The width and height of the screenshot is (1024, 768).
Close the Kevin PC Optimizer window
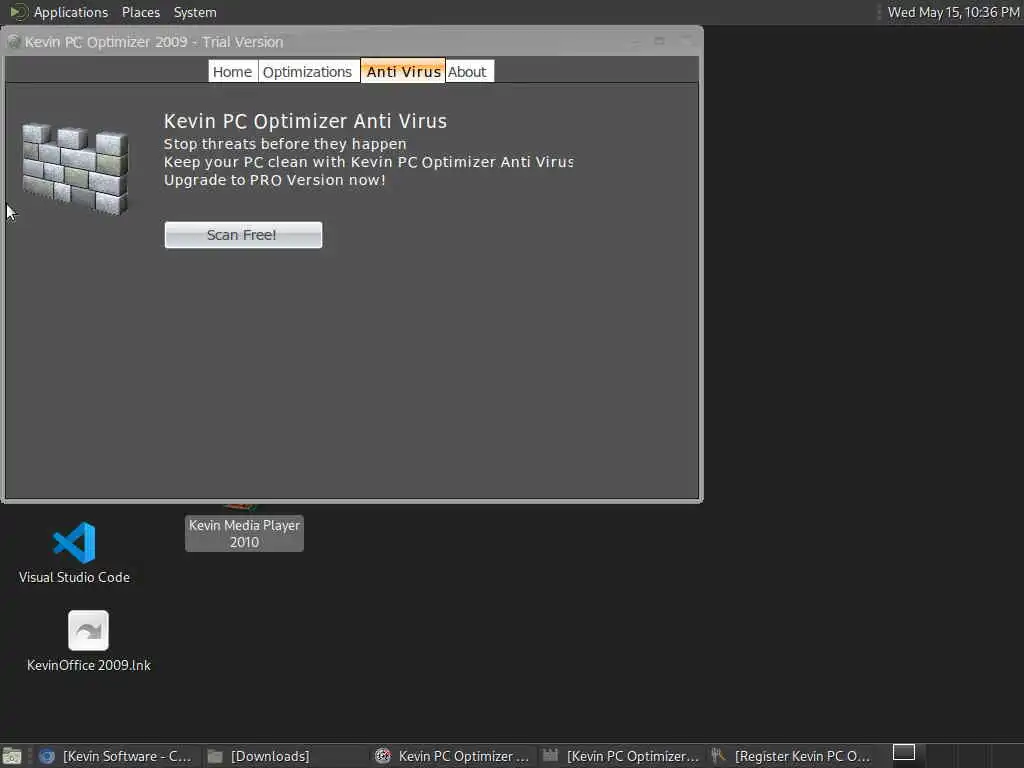pos(685,41)
